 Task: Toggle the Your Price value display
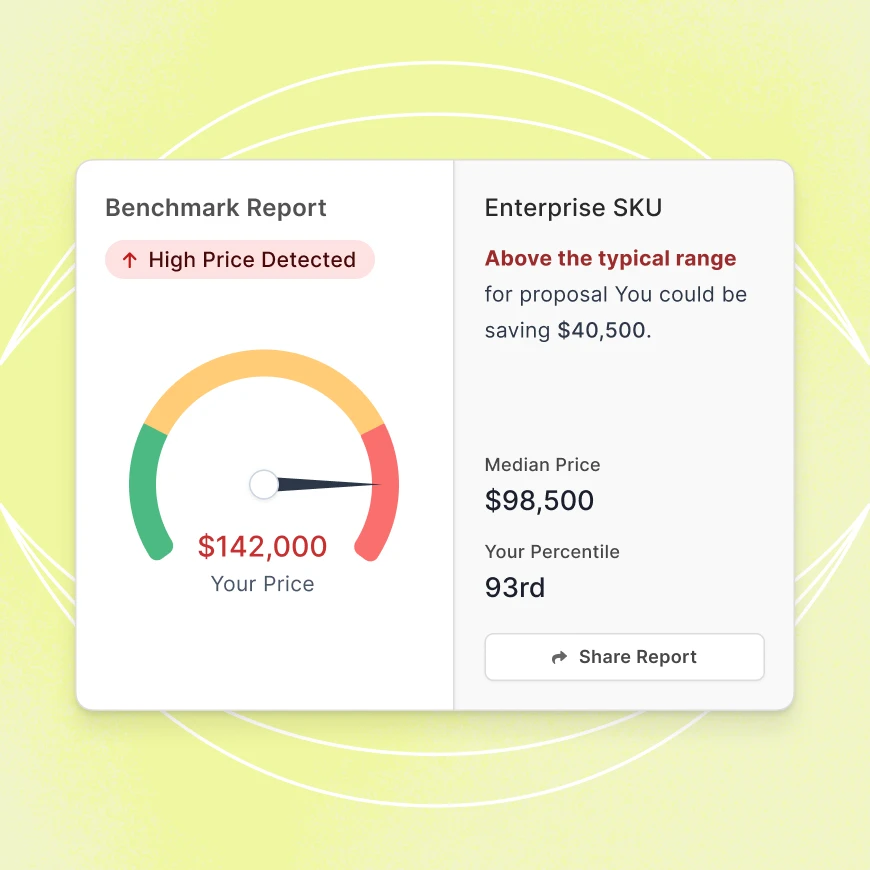(262, 584)
